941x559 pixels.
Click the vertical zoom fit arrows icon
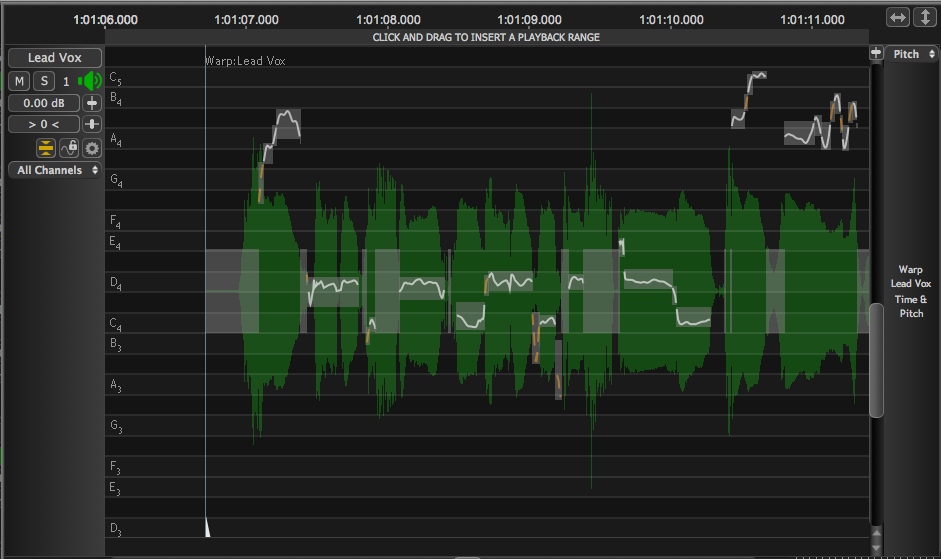tap(925, 18)
